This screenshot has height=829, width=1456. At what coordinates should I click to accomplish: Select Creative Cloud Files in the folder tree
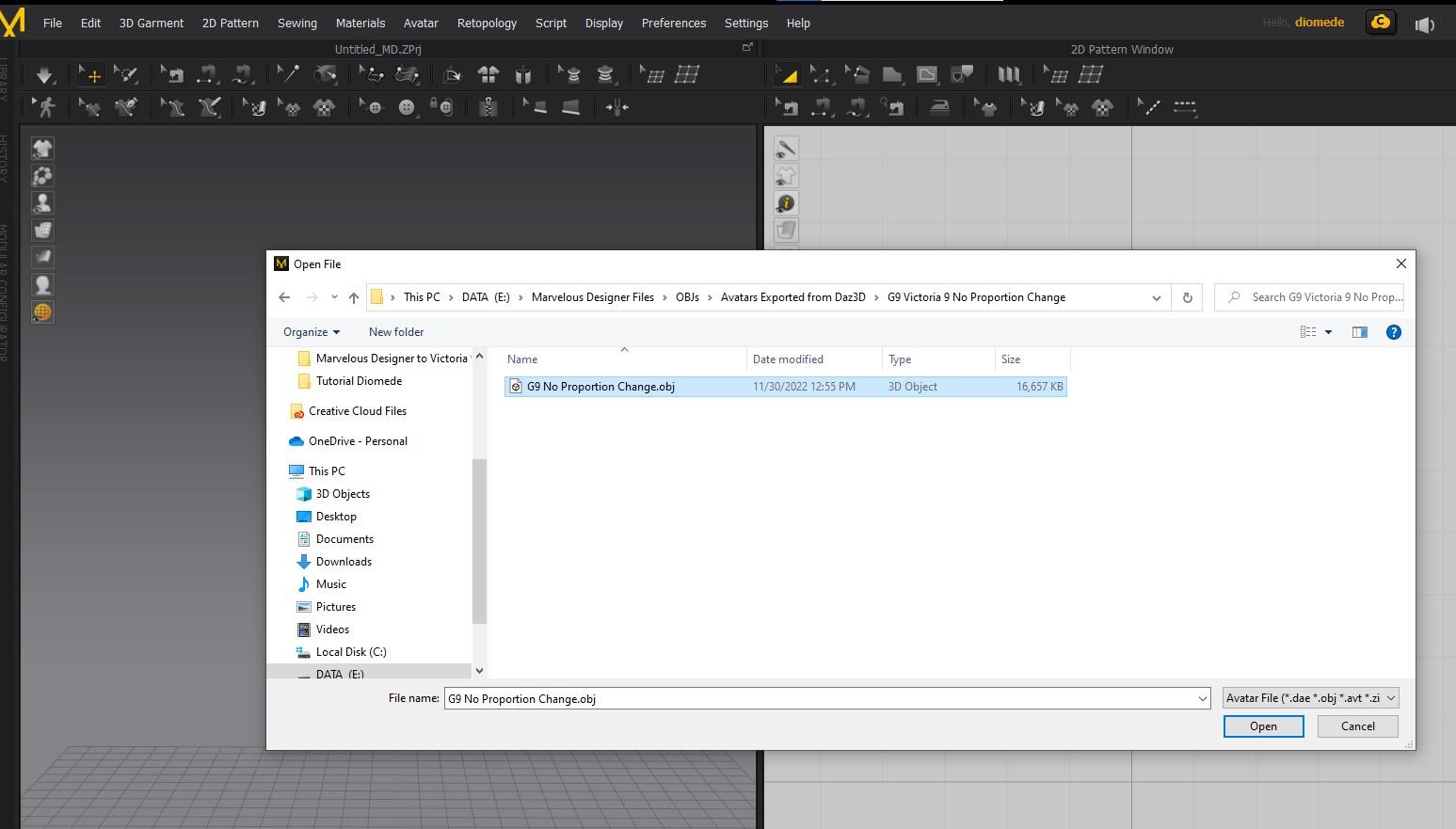(x=358, y=411)
